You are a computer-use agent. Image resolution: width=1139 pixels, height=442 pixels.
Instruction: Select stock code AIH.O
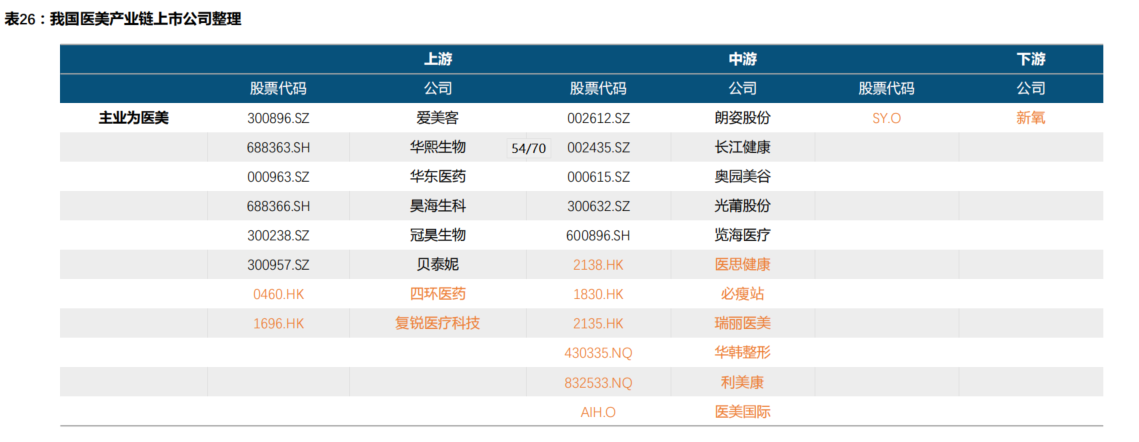[599, 412]
